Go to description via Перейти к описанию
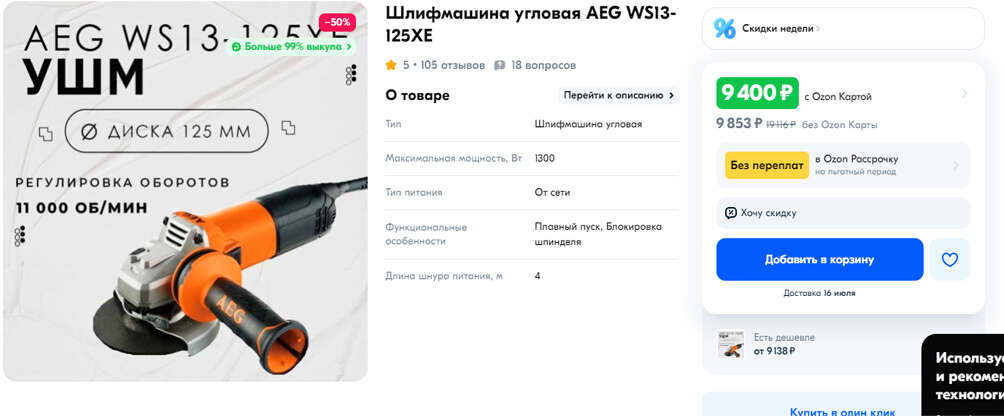The image size is (1004, 417). 619,95
